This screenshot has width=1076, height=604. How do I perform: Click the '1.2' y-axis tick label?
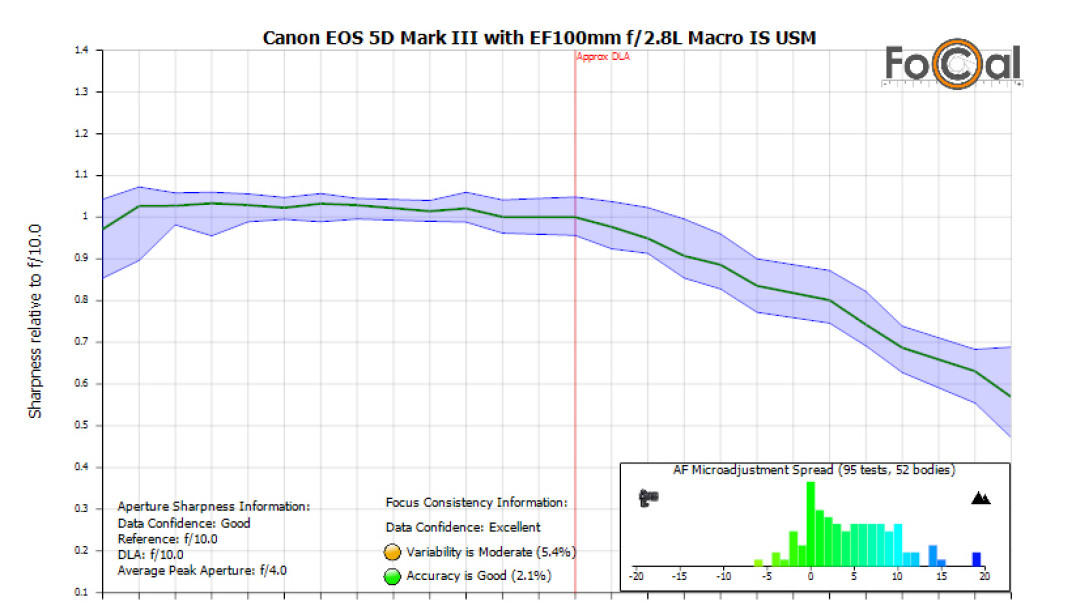[x=81, y=133]
